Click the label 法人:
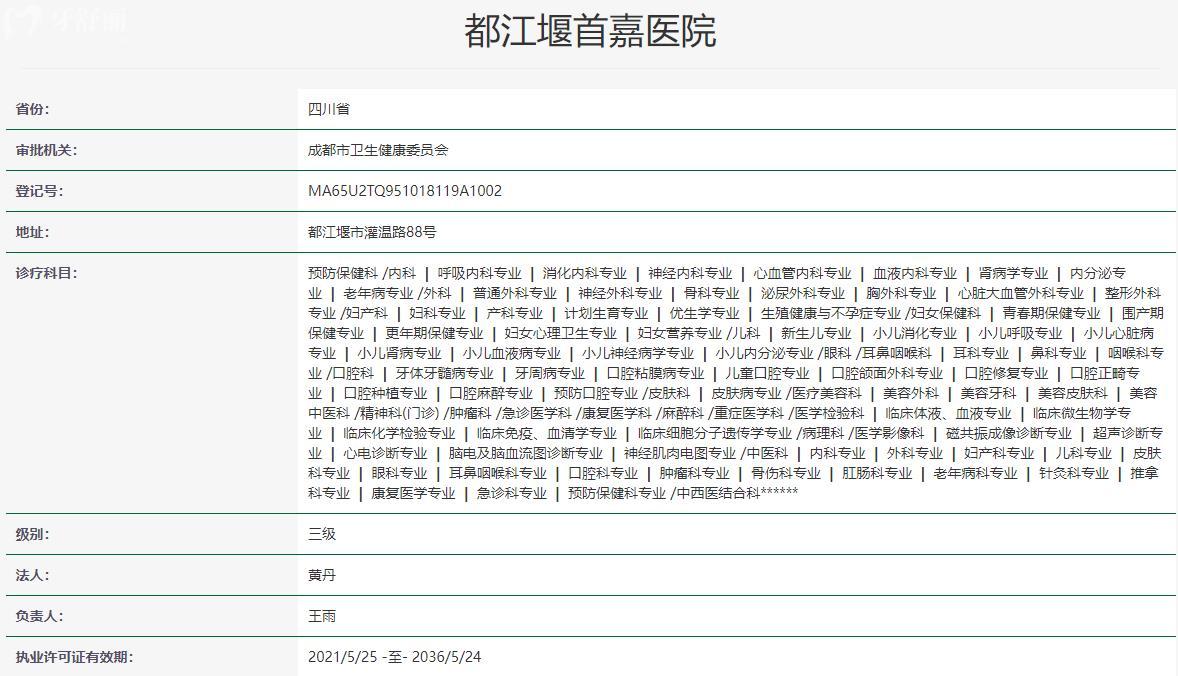The height and width of the screenshot is (676, 1178). click(x=32, y=575)
